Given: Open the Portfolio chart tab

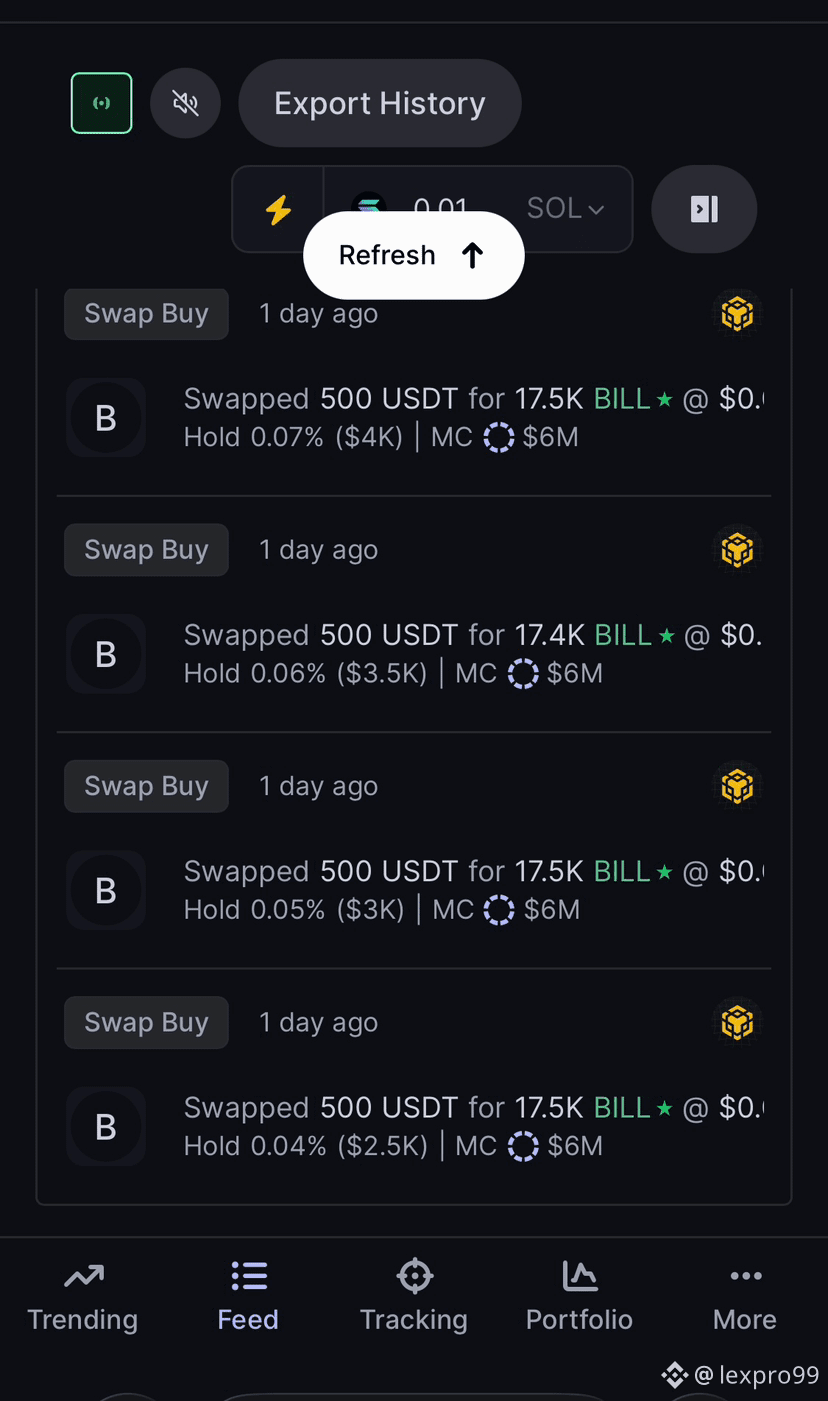Looking at the screenshot, I should click(580, 1297).
